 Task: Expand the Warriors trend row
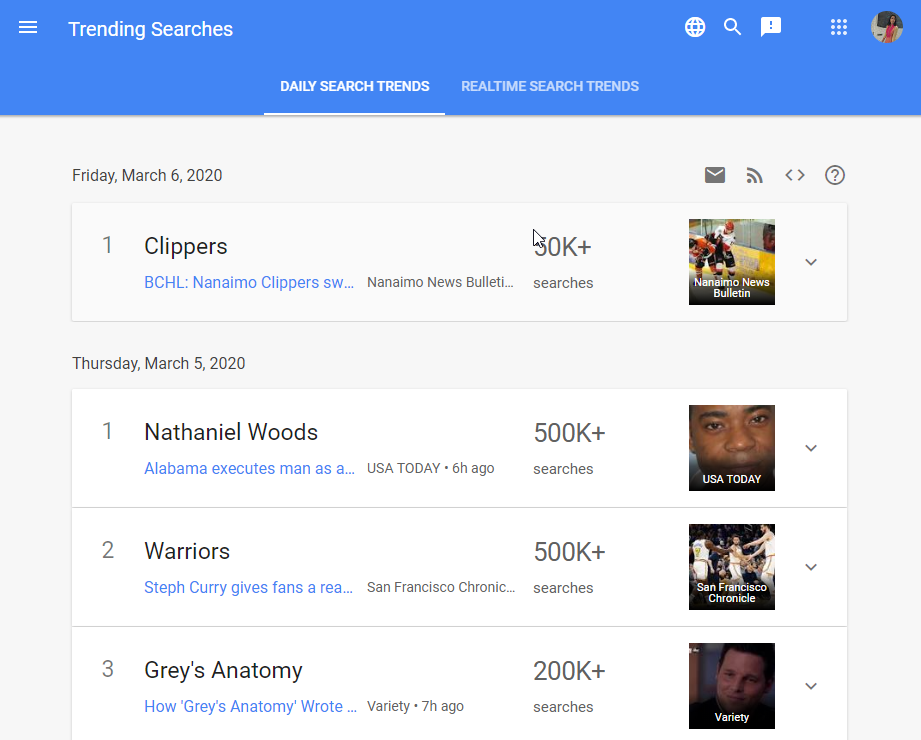[x=811, y=567]
